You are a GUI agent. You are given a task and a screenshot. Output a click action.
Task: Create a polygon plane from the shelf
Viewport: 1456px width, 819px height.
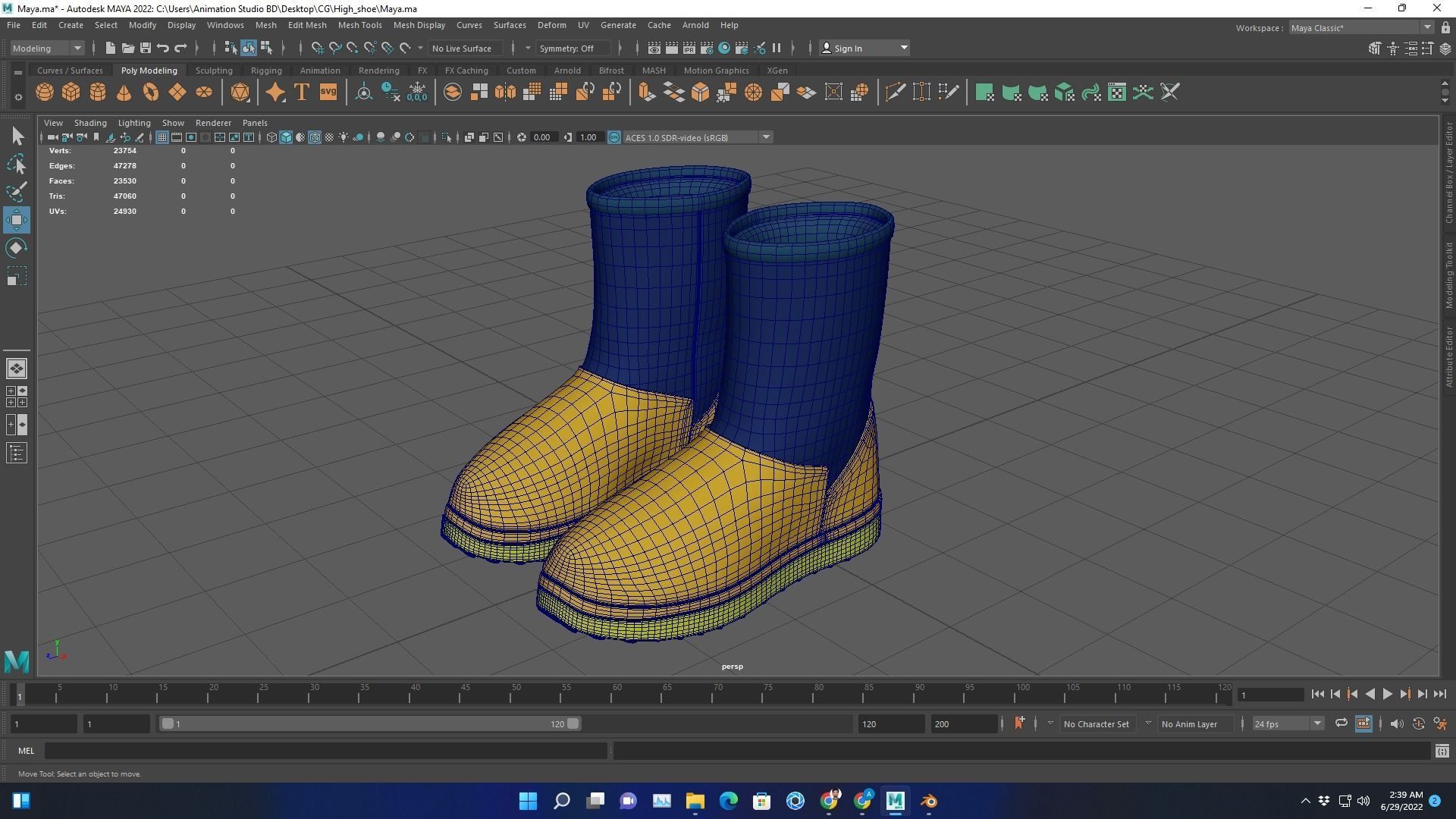pyautogui.click(x=177, y=93)
